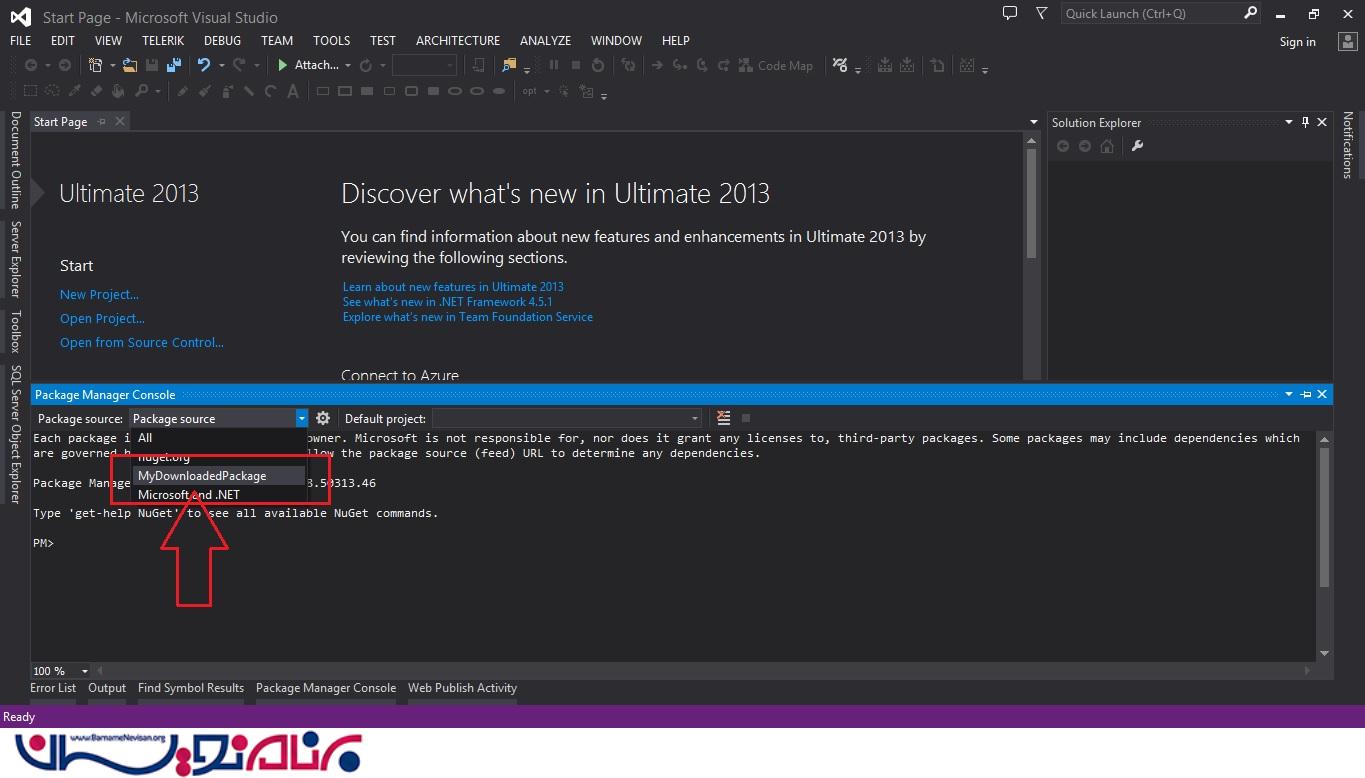Toggle Package Manager Console pin auto-hide
Viewport: 1365px width, 778px height.
point(1305,395)
